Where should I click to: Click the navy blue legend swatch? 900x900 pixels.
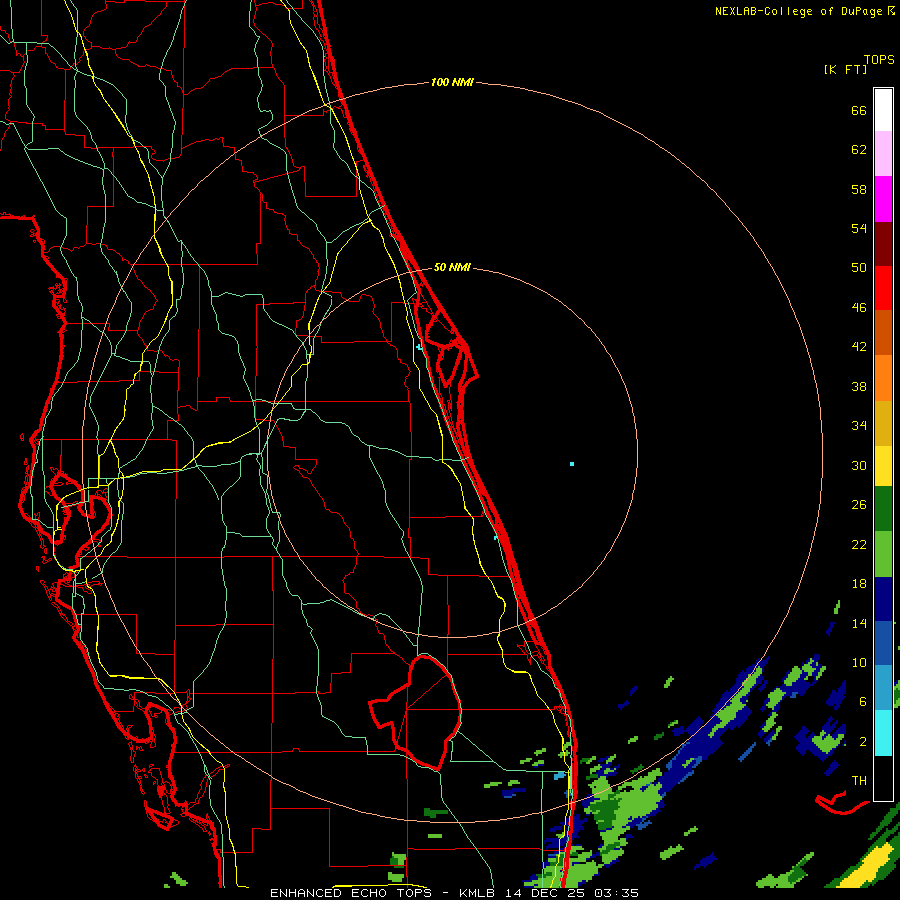click(x=883, y=599)
